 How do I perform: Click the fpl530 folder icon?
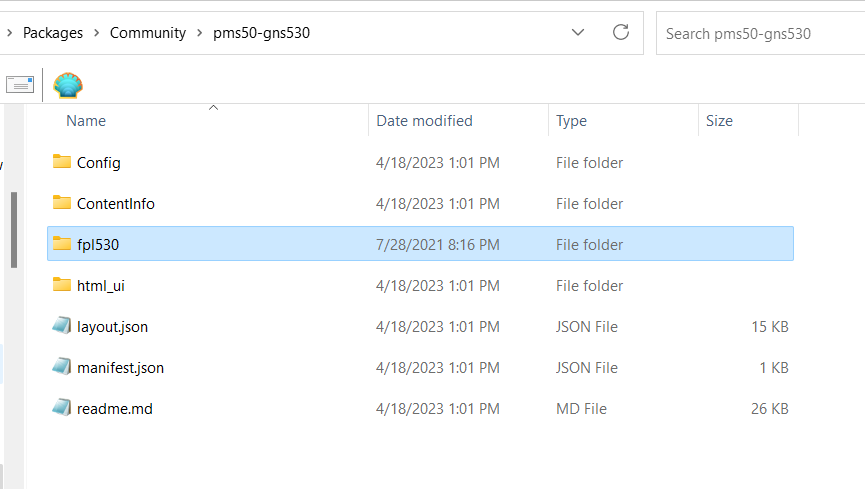click(62, 244)
